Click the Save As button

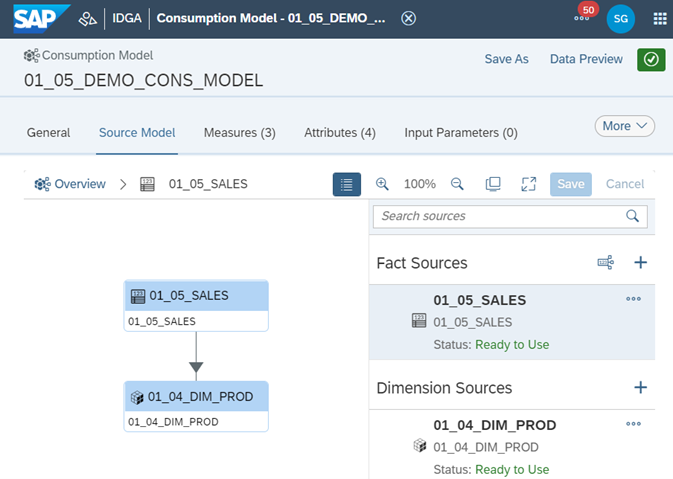[506, 59]
